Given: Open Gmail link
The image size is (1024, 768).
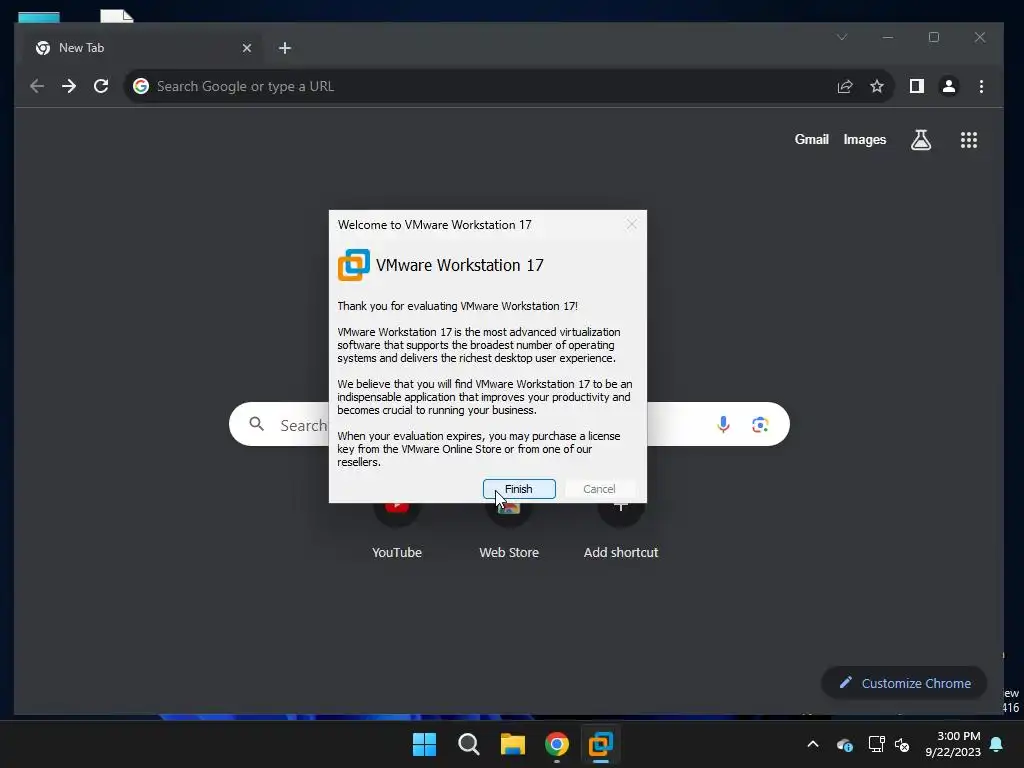Looking at the screenshot, I should 811,139.
